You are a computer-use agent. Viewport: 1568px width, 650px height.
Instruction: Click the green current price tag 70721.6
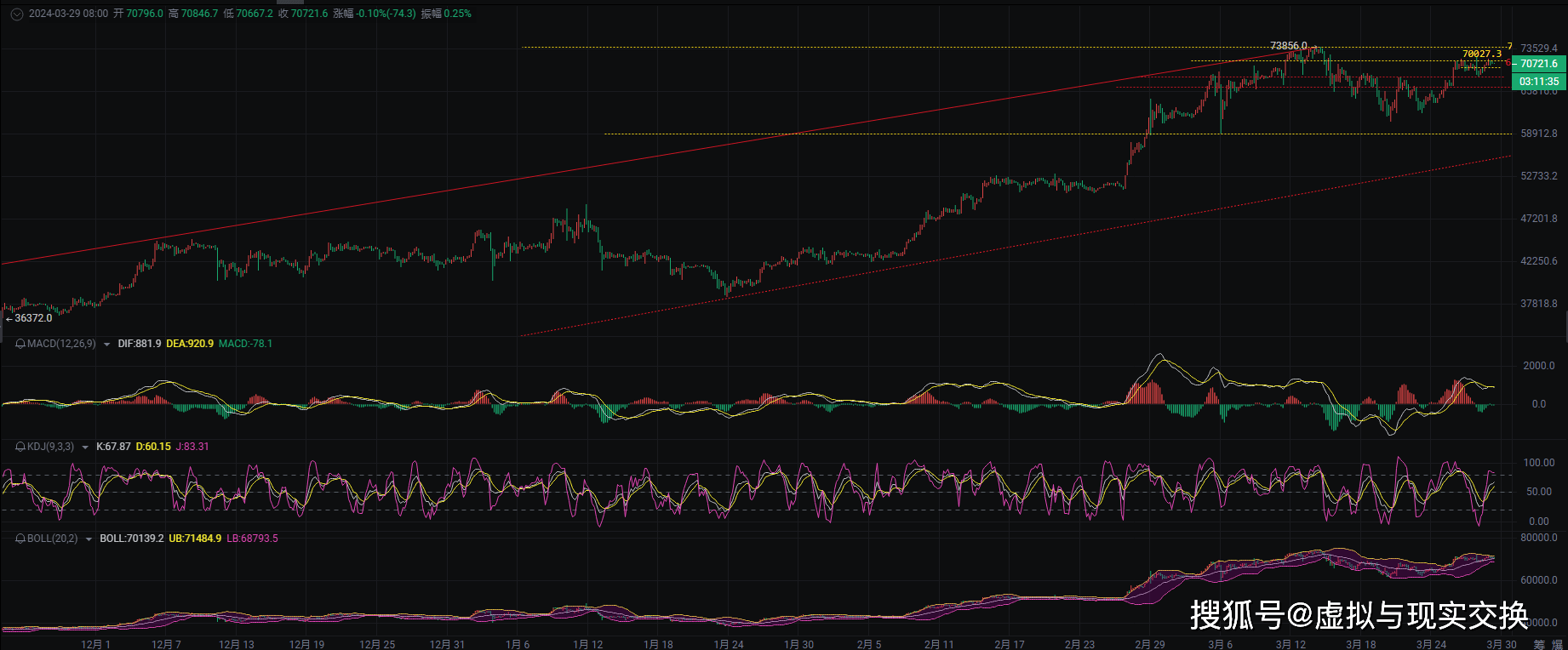point(1539,64)
